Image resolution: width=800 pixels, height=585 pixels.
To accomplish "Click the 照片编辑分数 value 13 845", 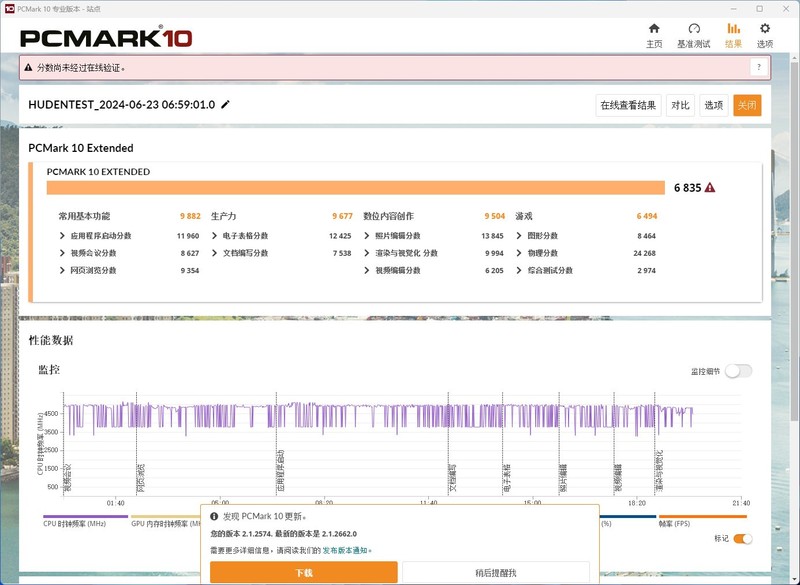I will (x=492, y=236).
